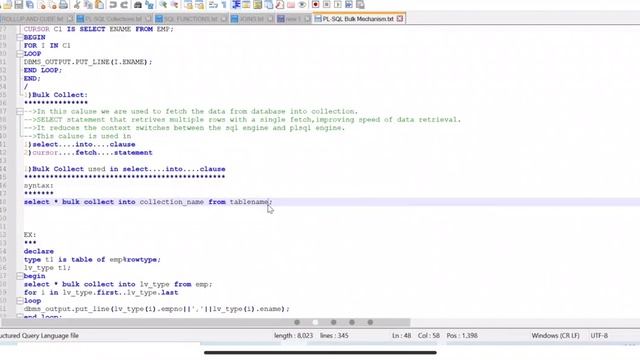Image resolution: width=640 pixels, height=360 pixels.
Task: Toggle the Monitoring eye icon
Action: tap(302, 5)
